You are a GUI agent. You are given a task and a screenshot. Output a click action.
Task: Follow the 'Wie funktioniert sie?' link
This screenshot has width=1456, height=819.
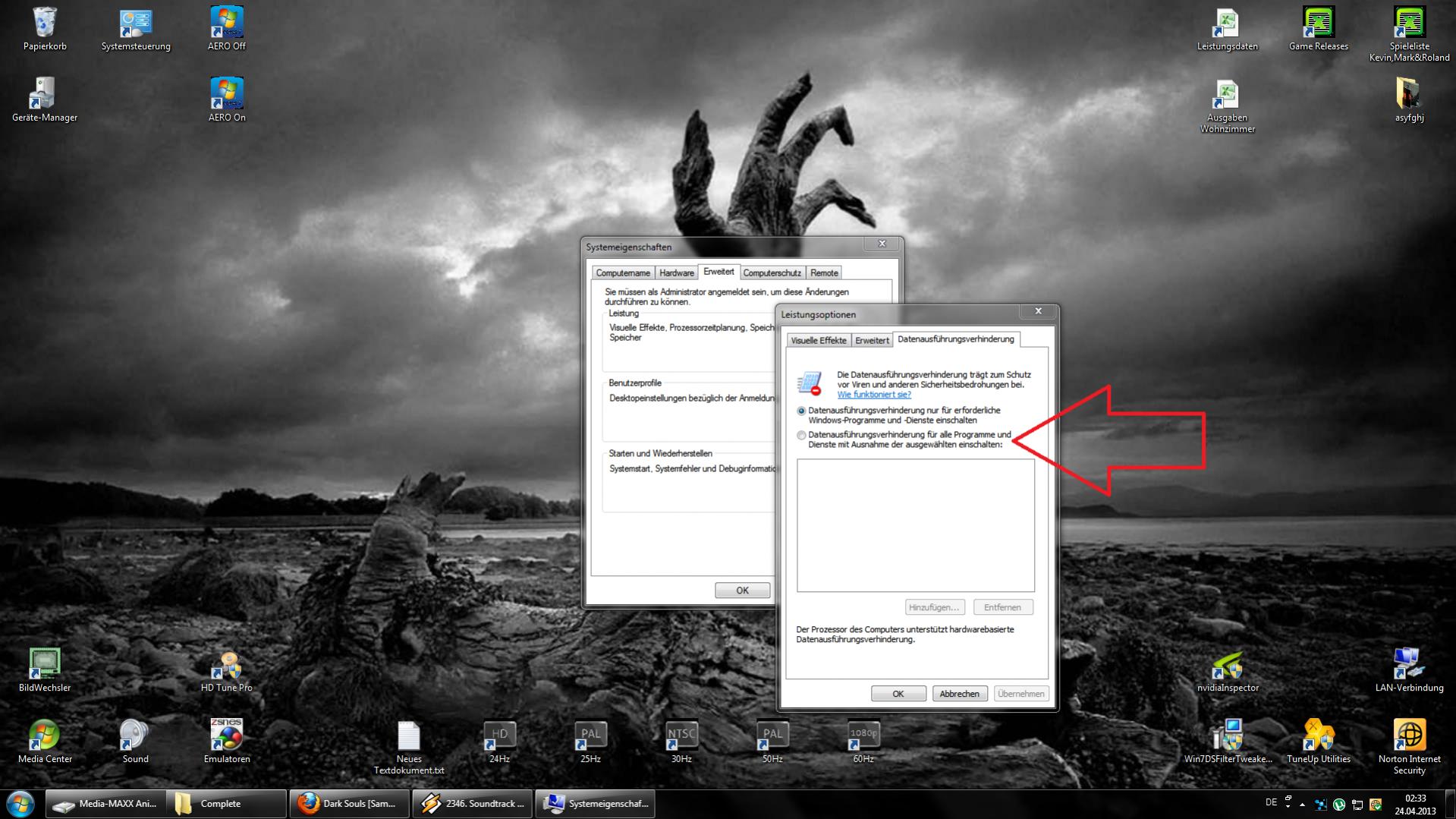click(x=874, y=395)
